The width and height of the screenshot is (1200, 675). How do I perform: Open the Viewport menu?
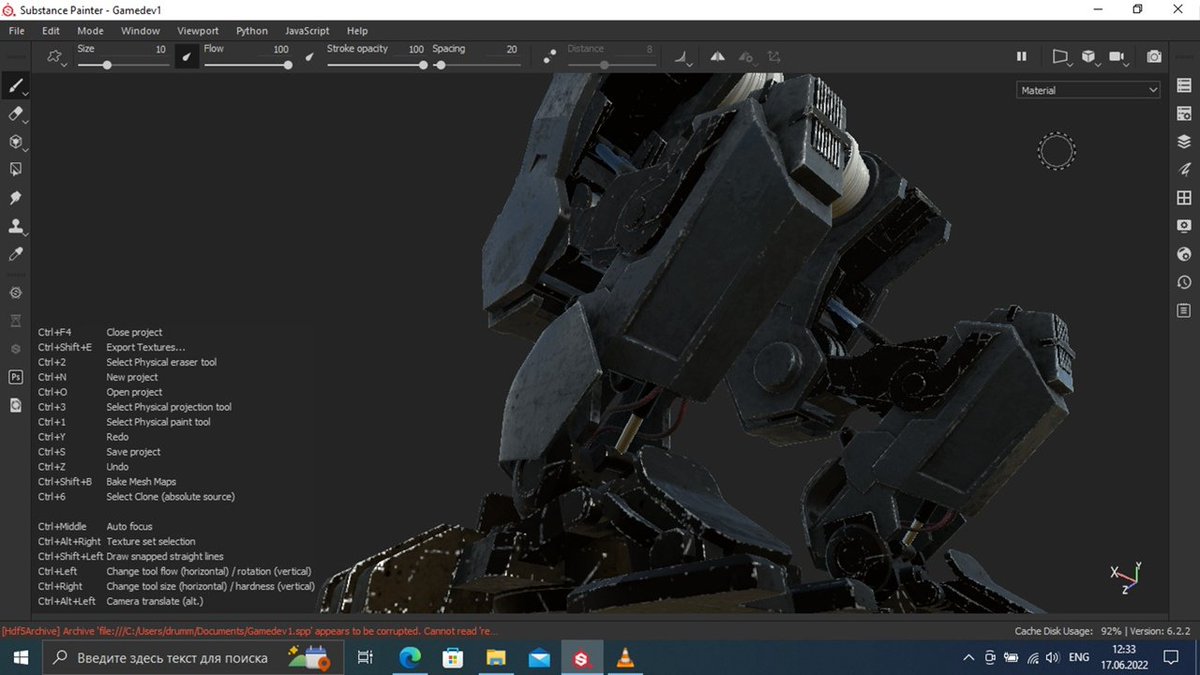point(198,31)
